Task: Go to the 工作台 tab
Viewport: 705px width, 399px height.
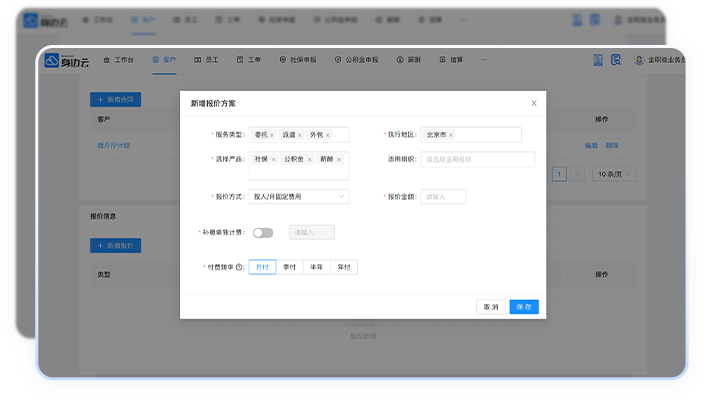Action: tap(119, 59)
